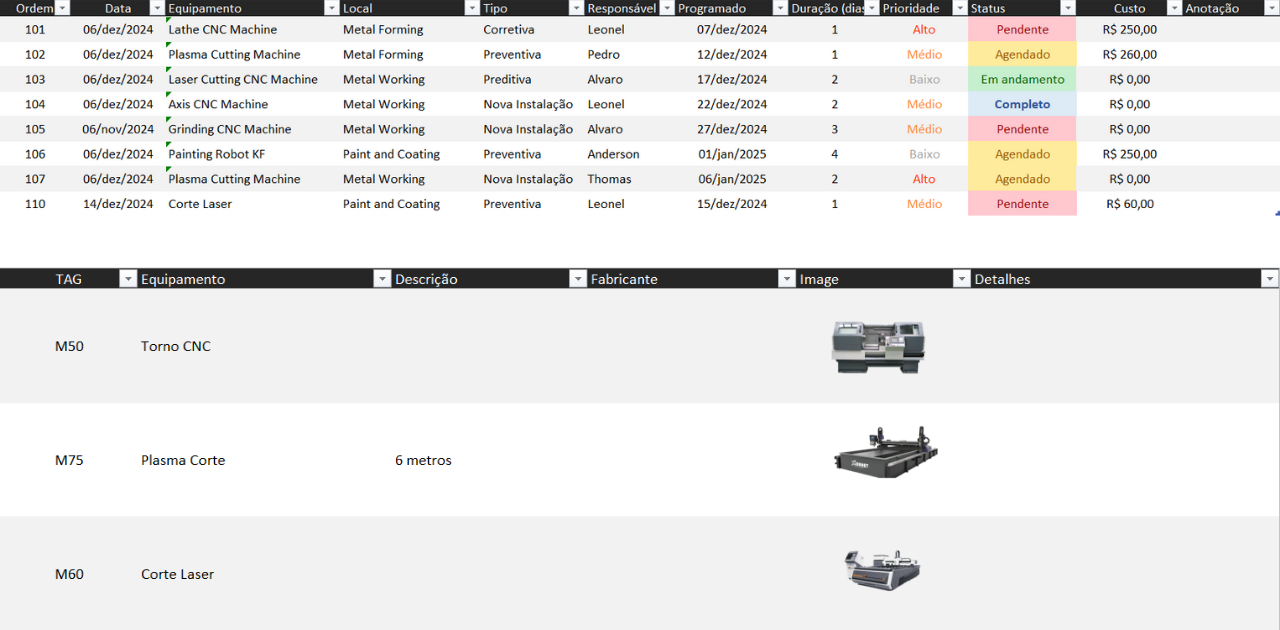Select the cell containing 6 metros
The image size is (1280, 630).
pos(423,461)
